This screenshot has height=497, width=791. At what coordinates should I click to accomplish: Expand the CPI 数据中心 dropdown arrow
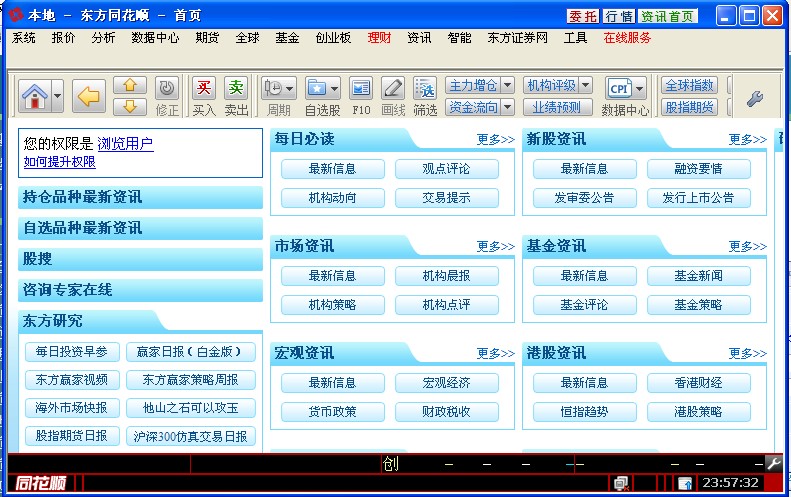tap(640, 89)
